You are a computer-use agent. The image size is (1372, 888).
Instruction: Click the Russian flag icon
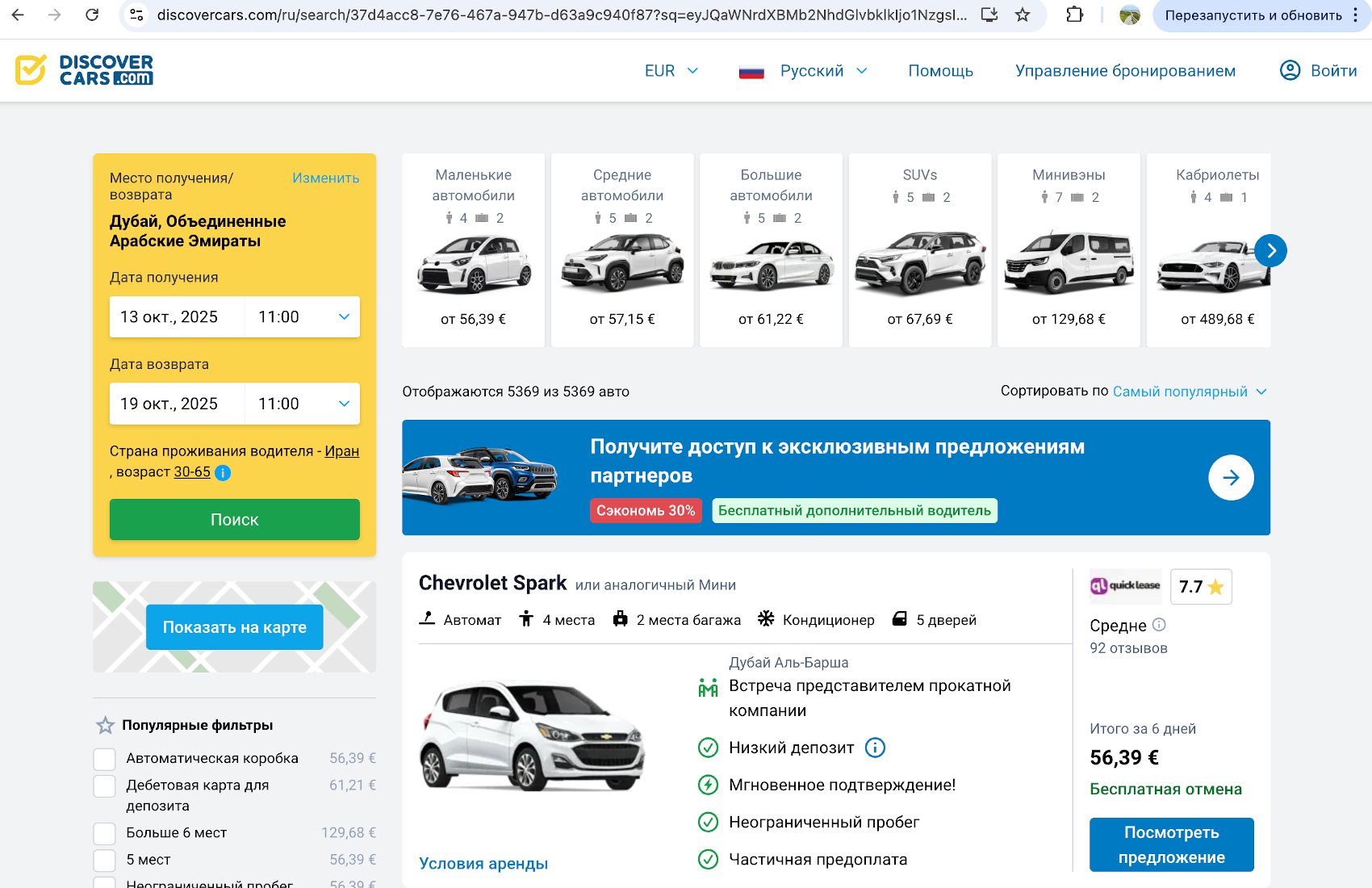click(x=751, y=71)
